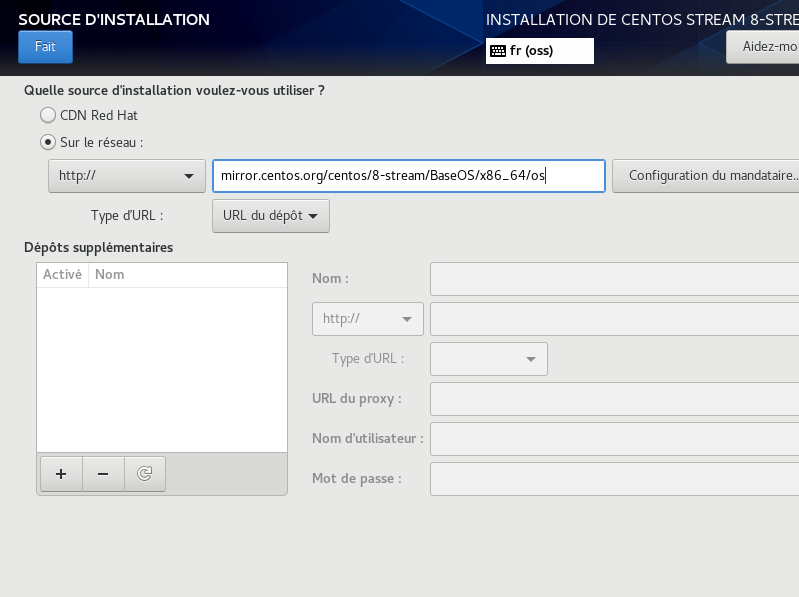
Task: Click the Activé column header
Action: [x=62, y=275]
